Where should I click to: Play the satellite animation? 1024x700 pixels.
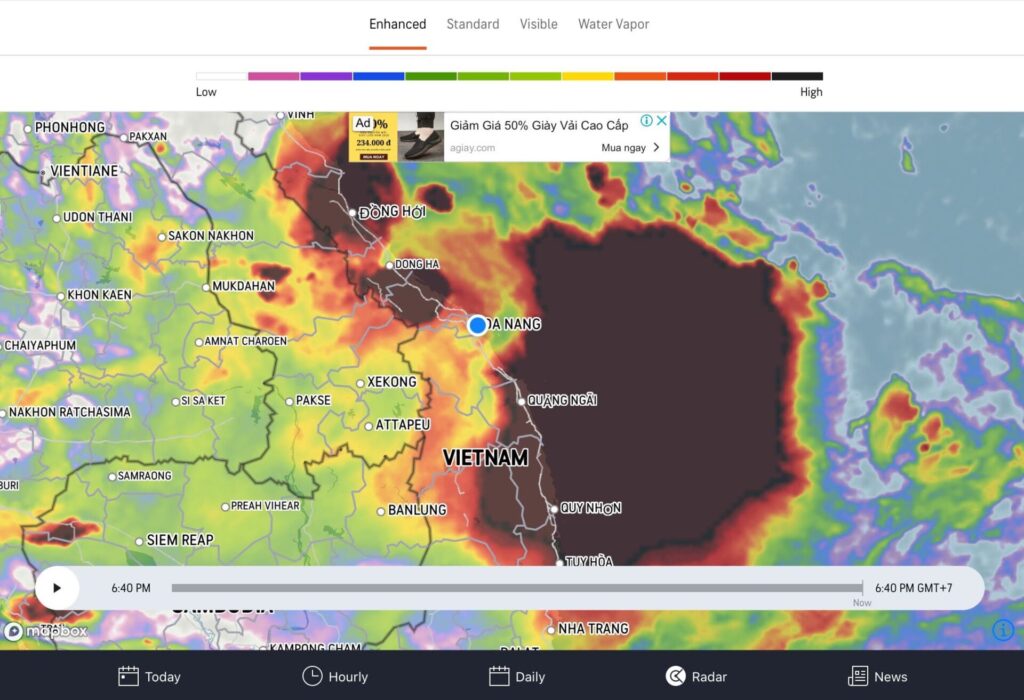[57, 588]
